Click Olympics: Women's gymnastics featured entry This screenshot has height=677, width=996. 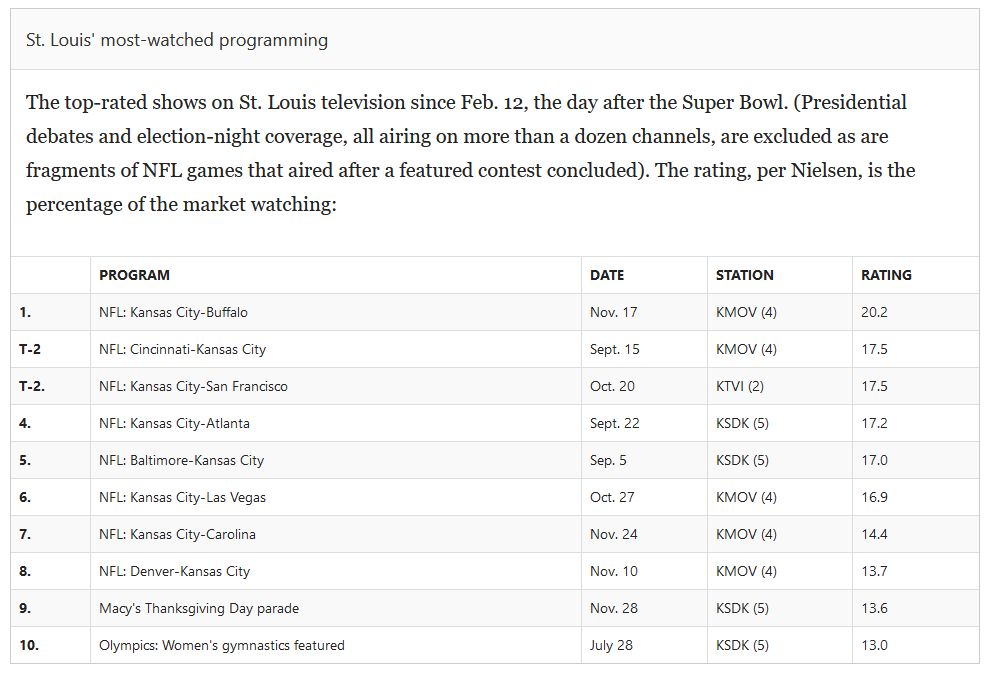(x=222, y=645)
